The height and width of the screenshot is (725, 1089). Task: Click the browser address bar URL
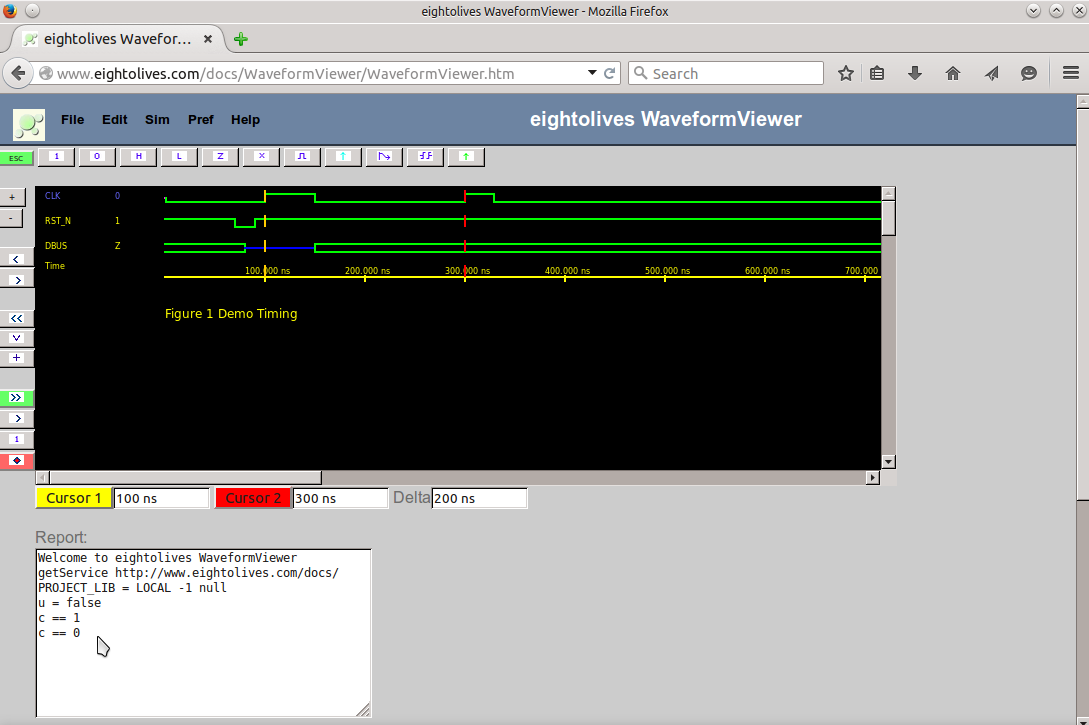coord(285,74)
